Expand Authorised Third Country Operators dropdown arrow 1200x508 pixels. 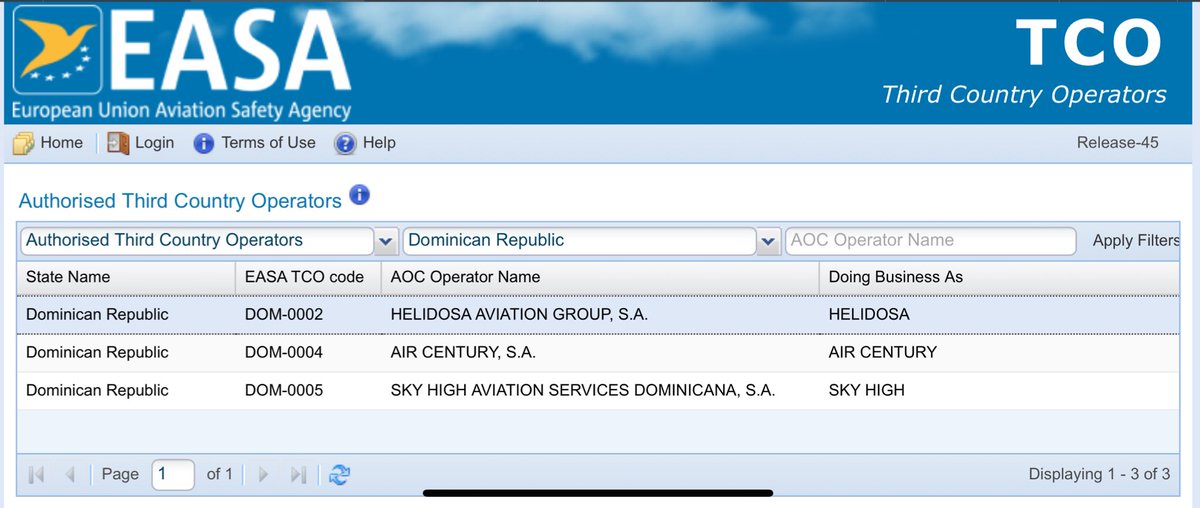386,241
